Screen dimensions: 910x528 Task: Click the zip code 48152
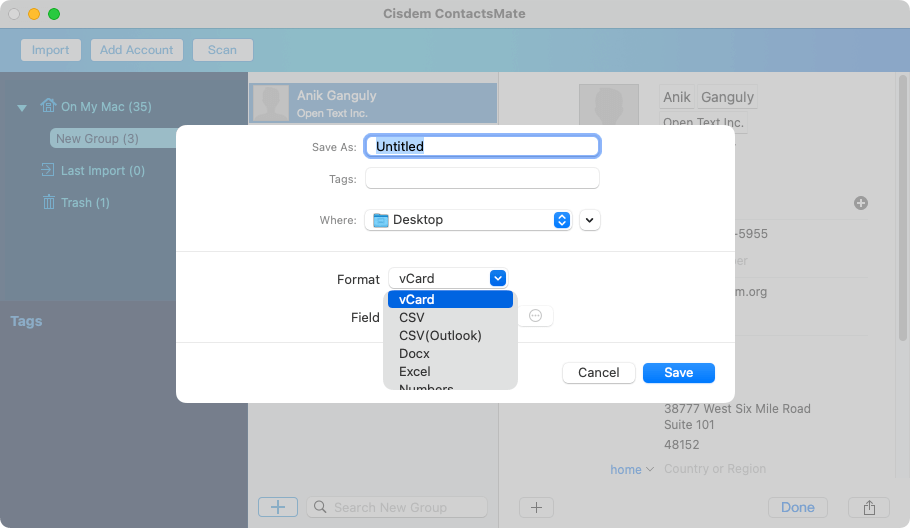[681, 444]
